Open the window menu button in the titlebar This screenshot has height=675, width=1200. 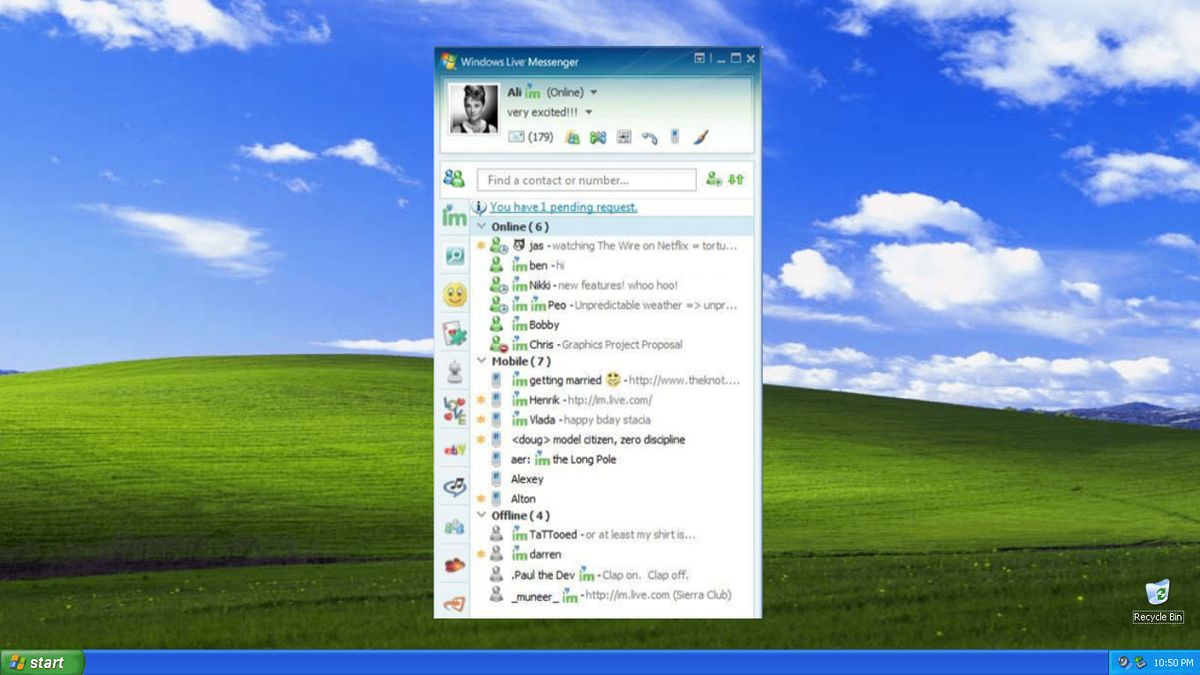[698, 59]
